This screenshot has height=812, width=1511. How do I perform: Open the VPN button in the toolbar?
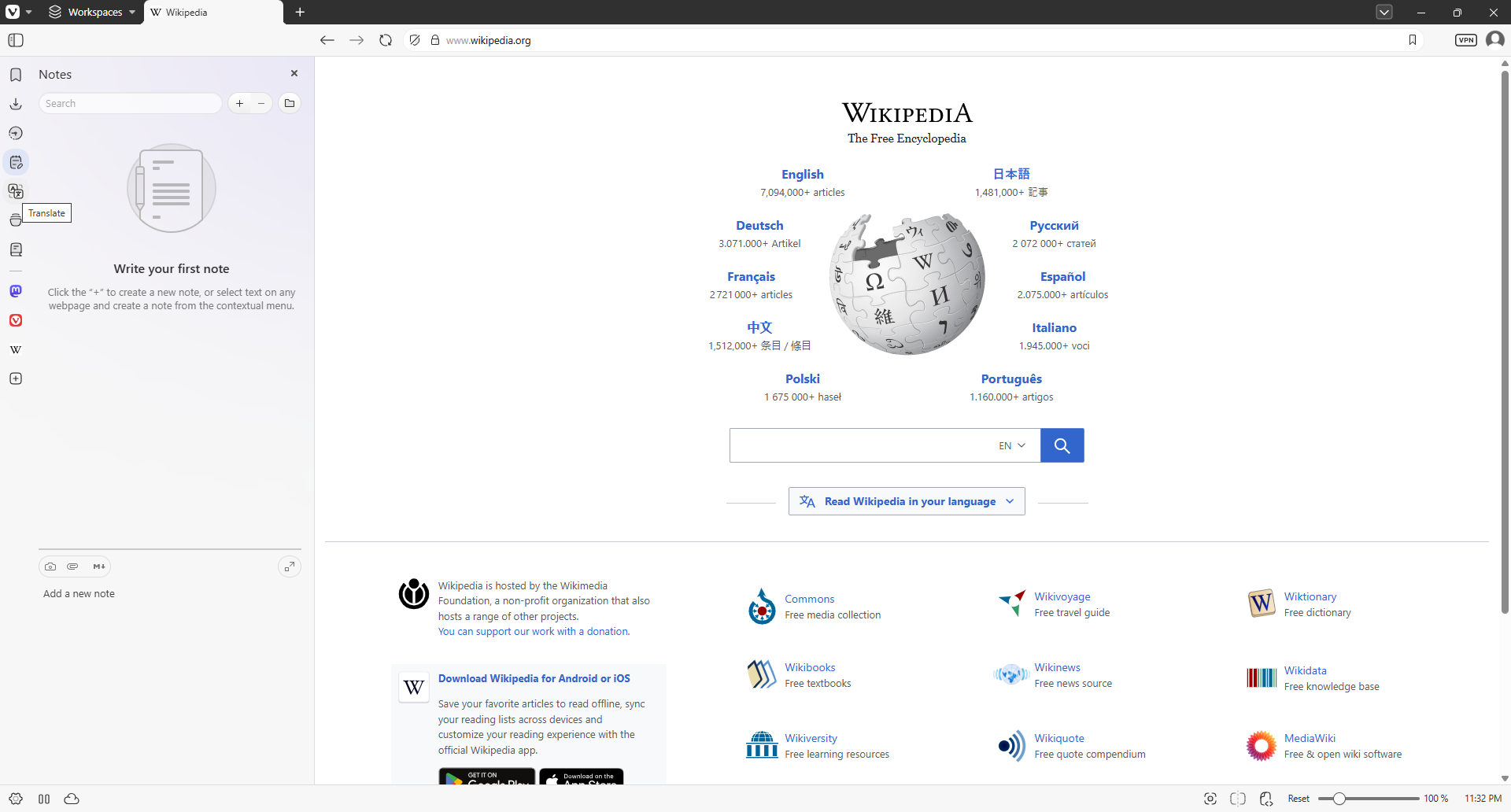(1466, 40)
